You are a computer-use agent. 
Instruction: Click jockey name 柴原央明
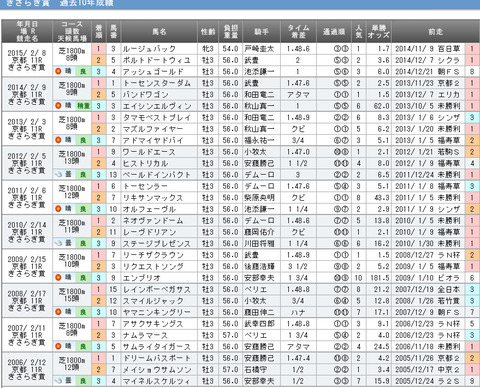[259, 198]
